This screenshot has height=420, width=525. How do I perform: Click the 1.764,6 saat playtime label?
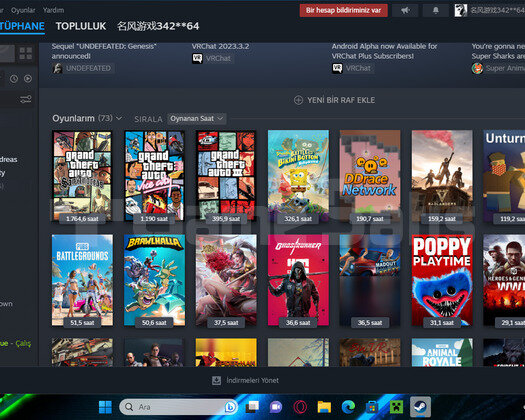pos(82,219)
